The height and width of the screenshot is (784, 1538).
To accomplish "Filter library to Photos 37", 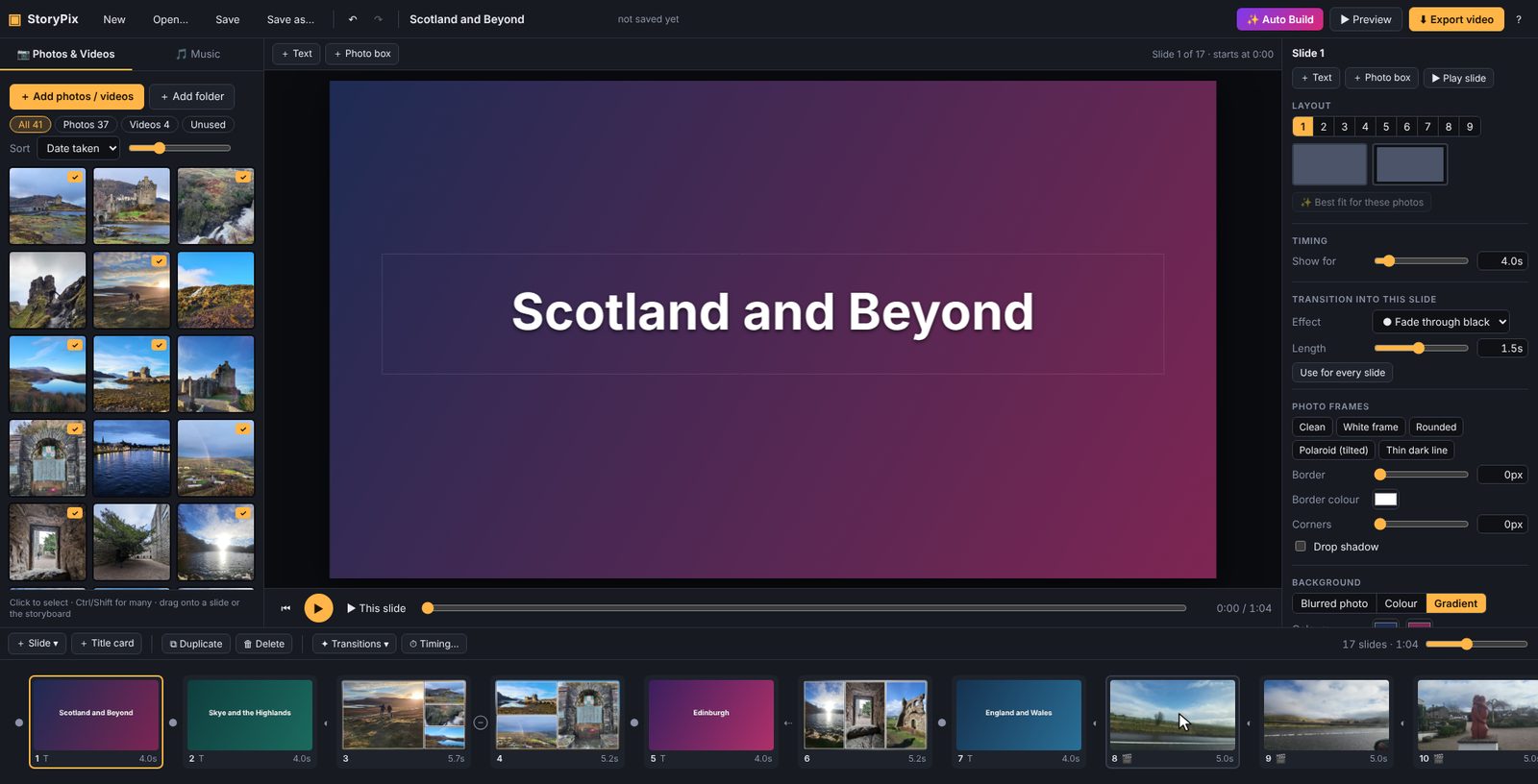I will pyautogui.click(x=86, y=125).
